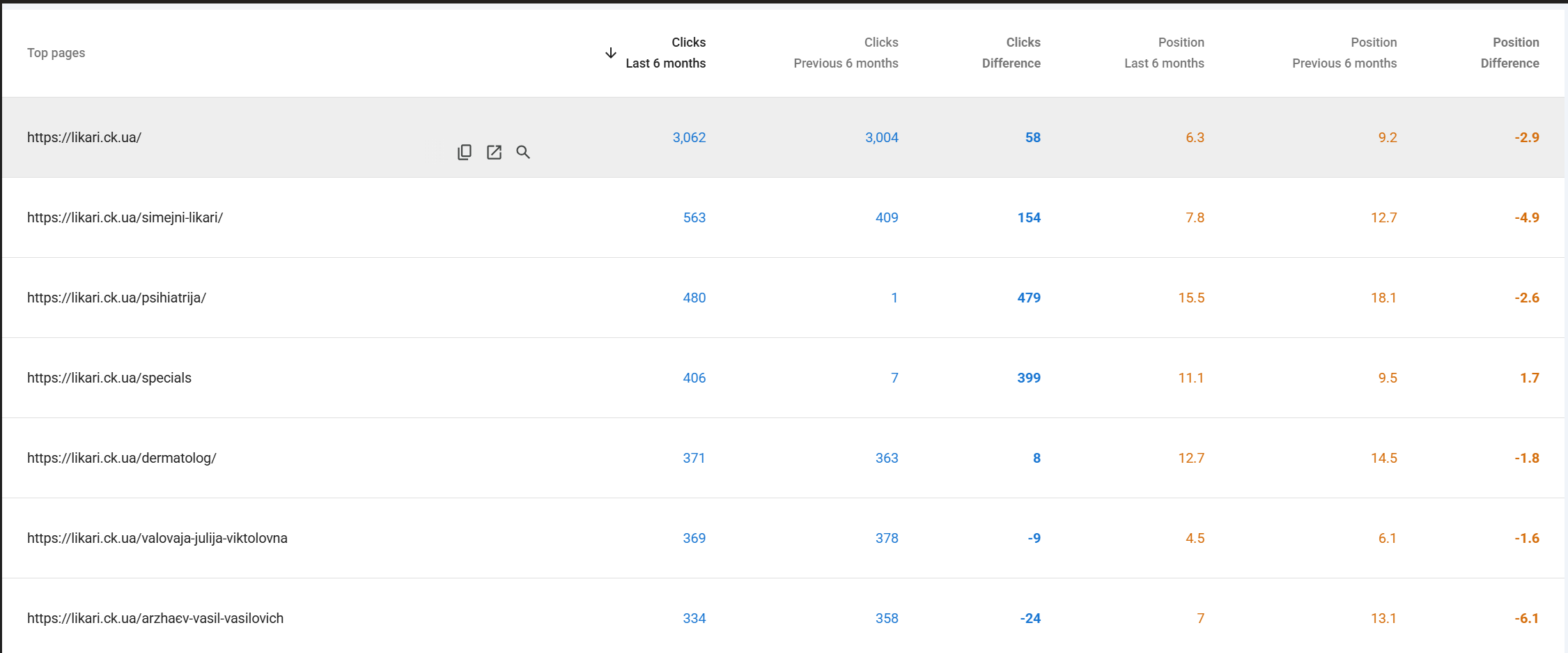Click position 12.7 in dermatolog row
The height and width of the screenshot is (653, 1568).
[x=1191, y=458]
